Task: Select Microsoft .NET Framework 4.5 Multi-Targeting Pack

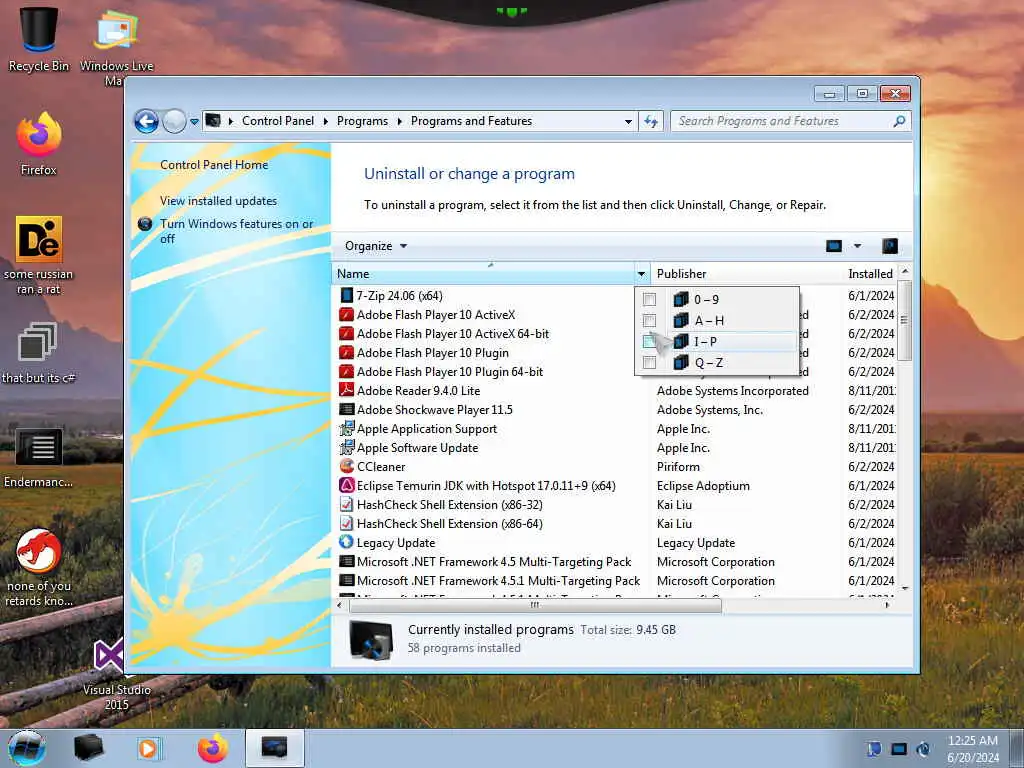Action: pyautogui.click(x=494, y=562)
